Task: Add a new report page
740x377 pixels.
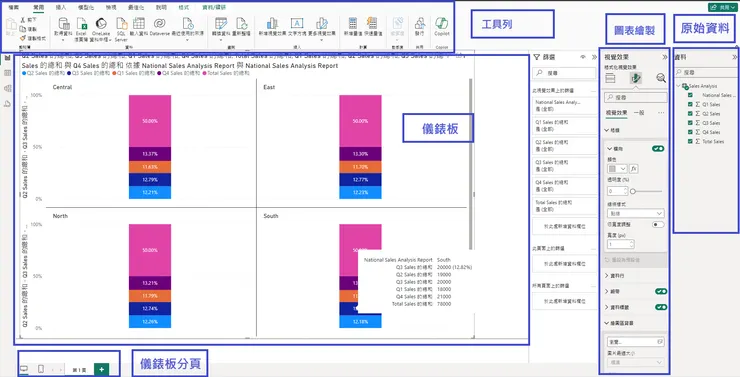Action: 101,369
